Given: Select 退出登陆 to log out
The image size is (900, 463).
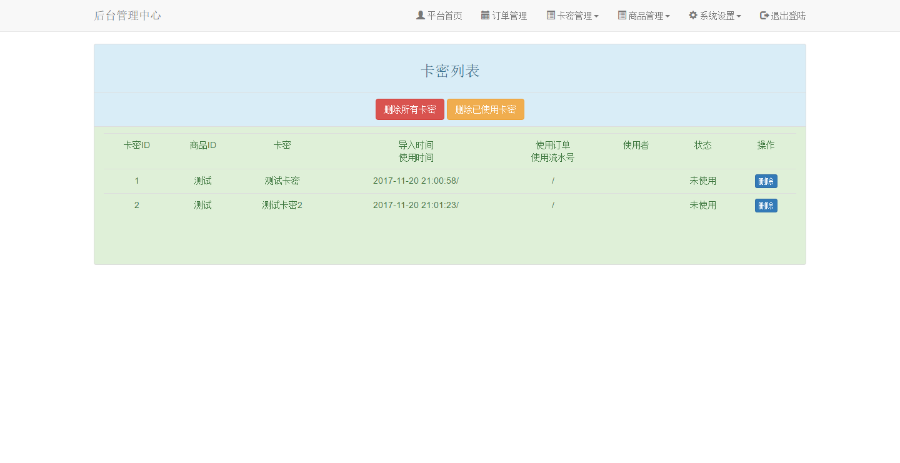Looking at the screenshot, I should point(783,15).
